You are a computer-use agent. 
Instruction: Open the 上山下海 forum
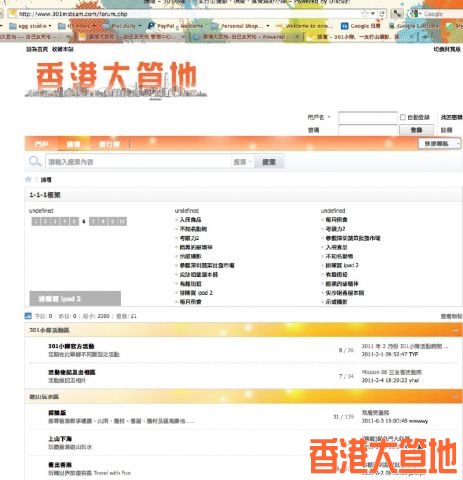pos(60,439)
